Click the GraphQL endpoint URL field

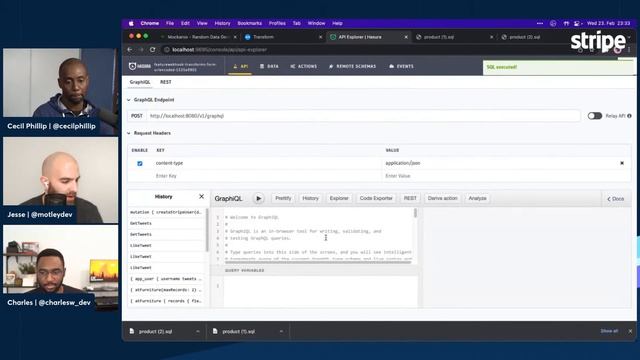[363, 116]
